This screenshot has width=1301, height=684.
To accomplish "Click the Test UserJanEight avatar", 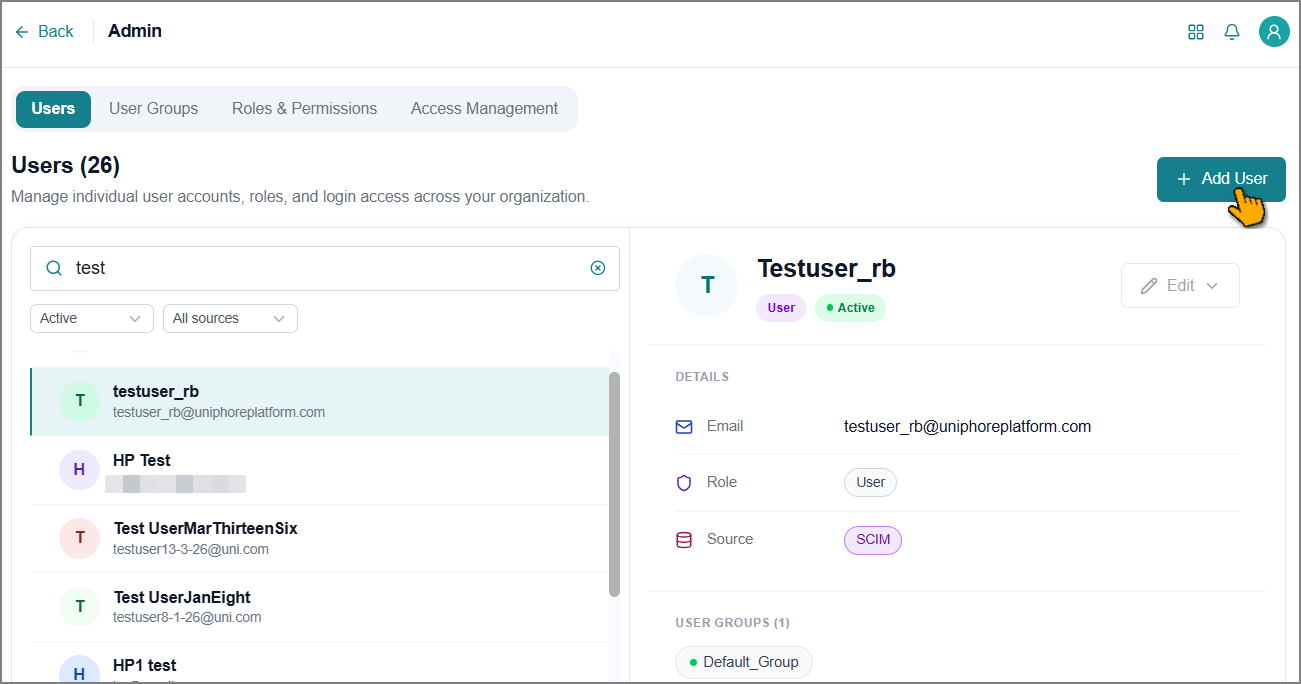I will pyautogui.click(x=80, y=606).
